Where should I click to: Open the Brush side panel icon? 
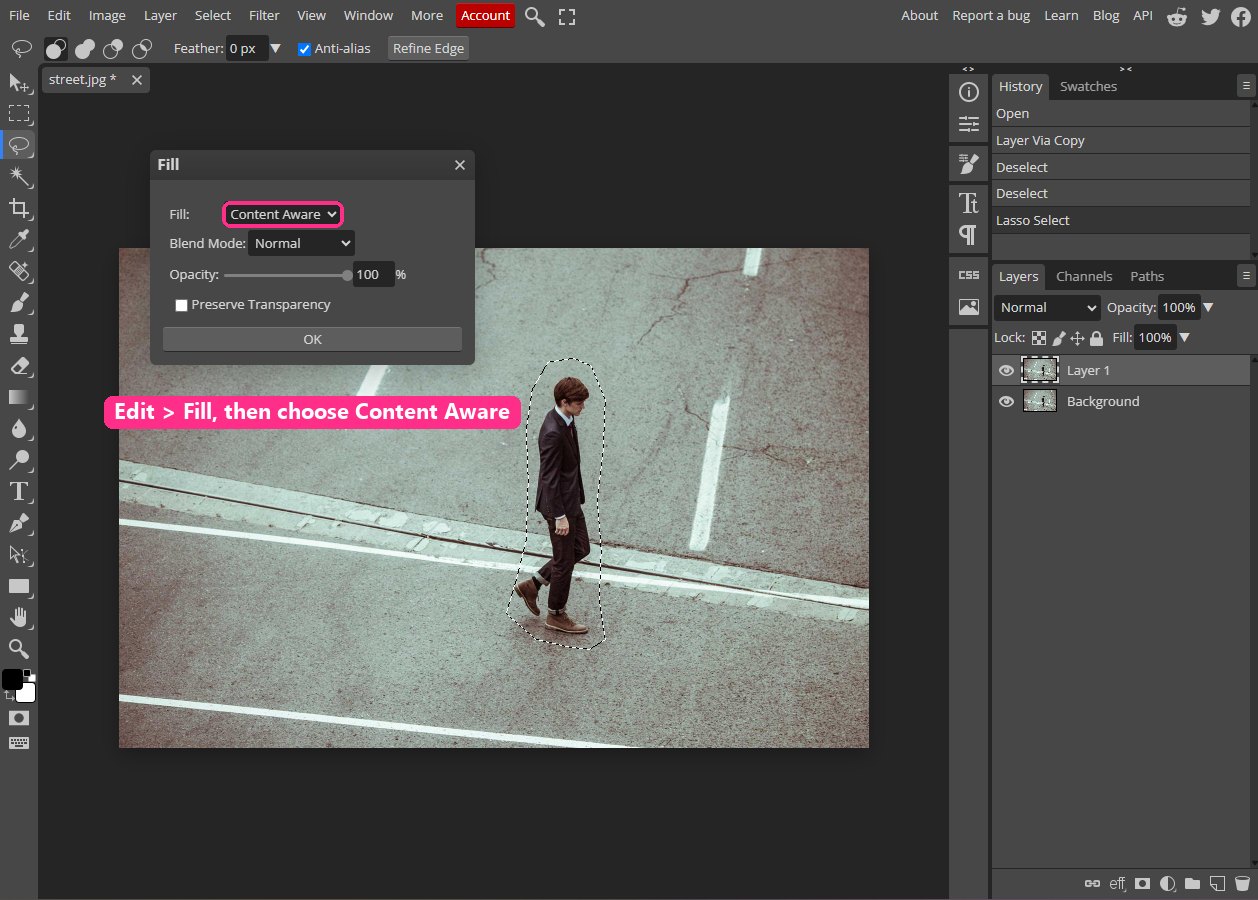pyautogui.click(x=968, y=164)
